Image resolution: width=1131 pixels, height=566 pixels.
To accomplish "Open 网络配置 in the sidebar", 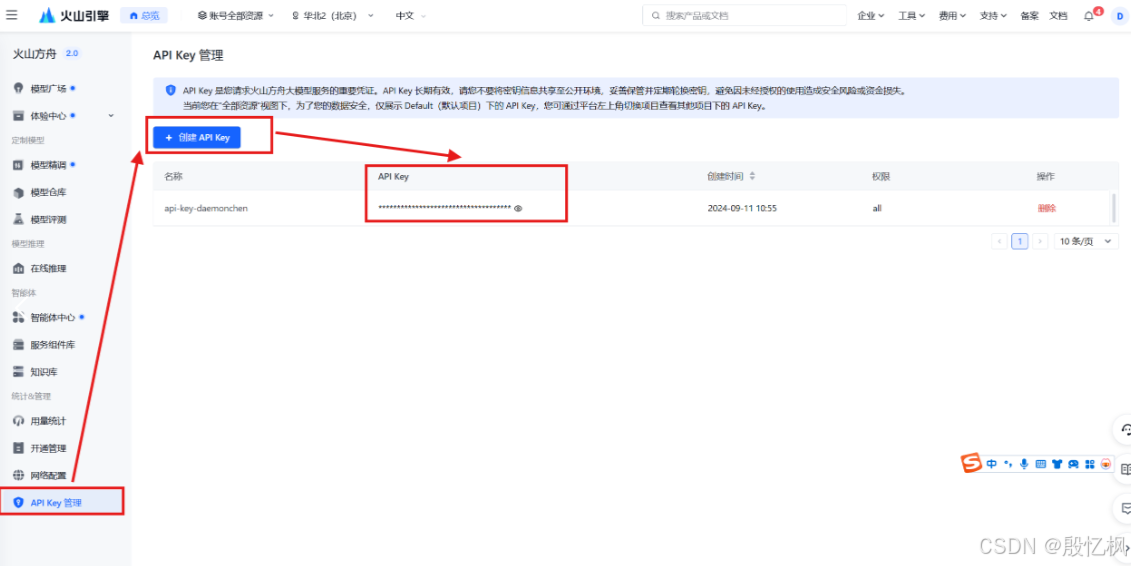I will point(48,475).
